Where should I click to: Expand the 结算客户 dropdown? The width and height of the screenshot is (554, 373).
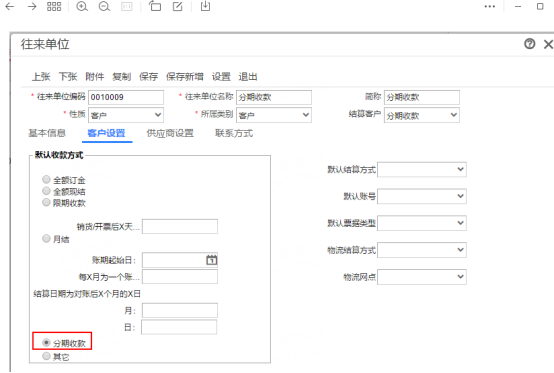click(422, 115)
